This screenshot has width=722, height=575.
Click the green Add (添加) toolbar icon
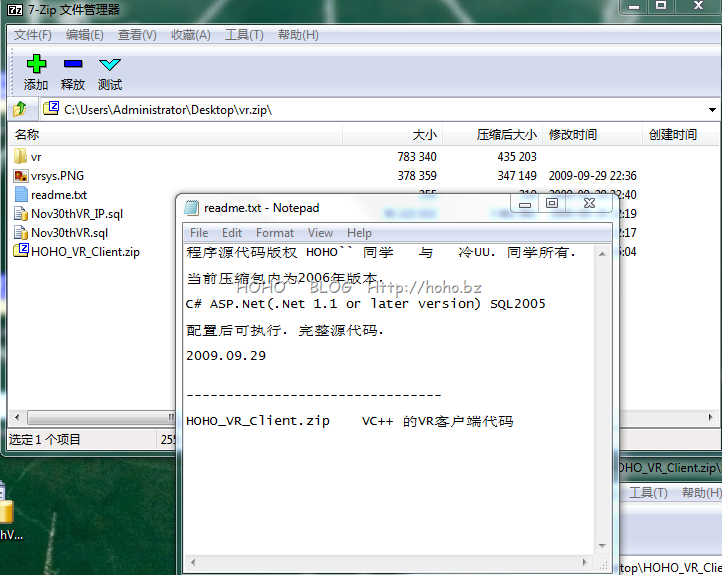(36, 64)
